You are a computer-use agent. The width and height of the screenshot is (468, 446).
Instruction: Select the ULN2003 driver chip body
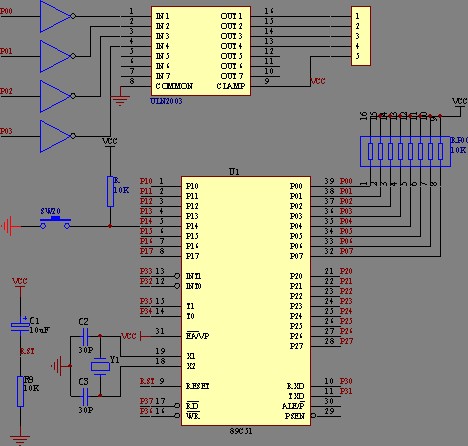pyautogui.click(x=201, y=51)
